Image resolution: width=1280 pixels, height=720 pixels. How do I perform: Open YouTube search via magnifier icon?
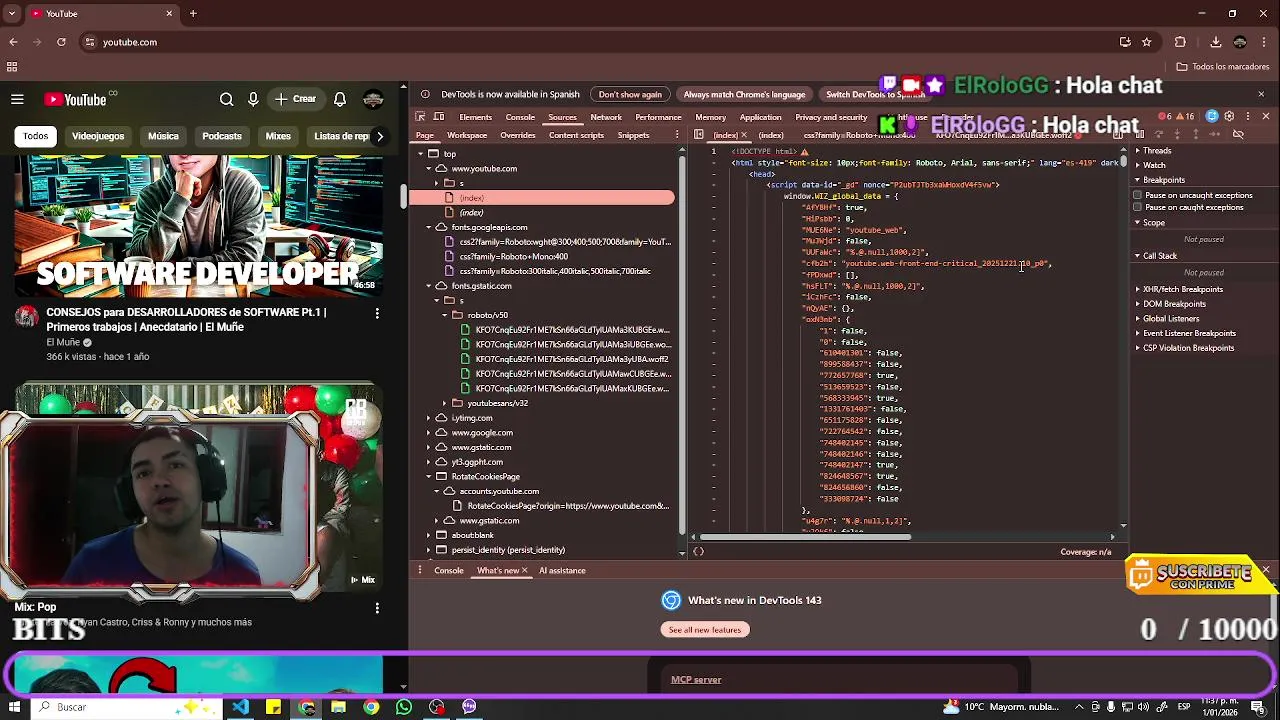coord(226,99)
